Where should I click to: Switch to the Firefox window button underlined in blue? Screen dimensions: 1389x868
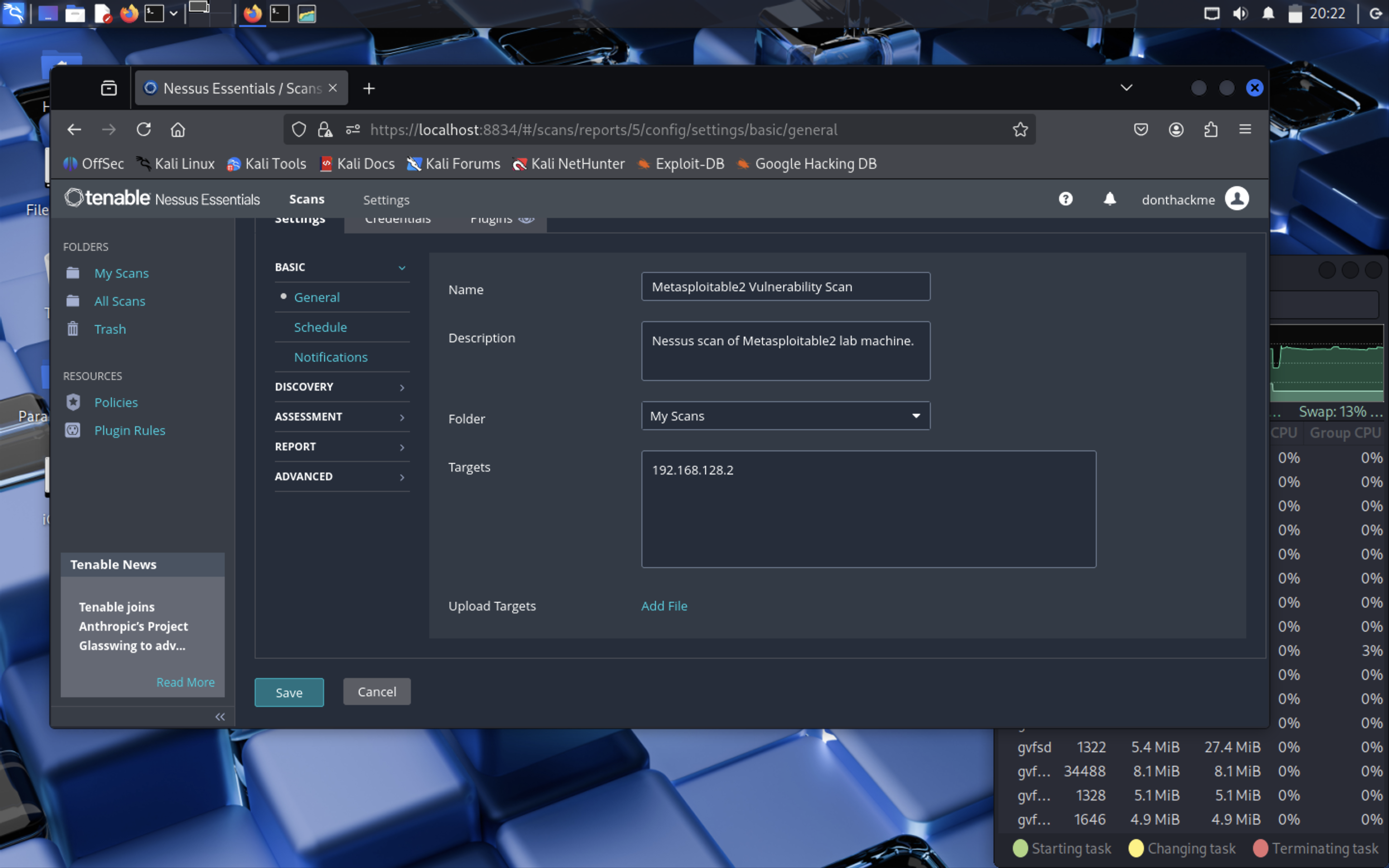252,13
